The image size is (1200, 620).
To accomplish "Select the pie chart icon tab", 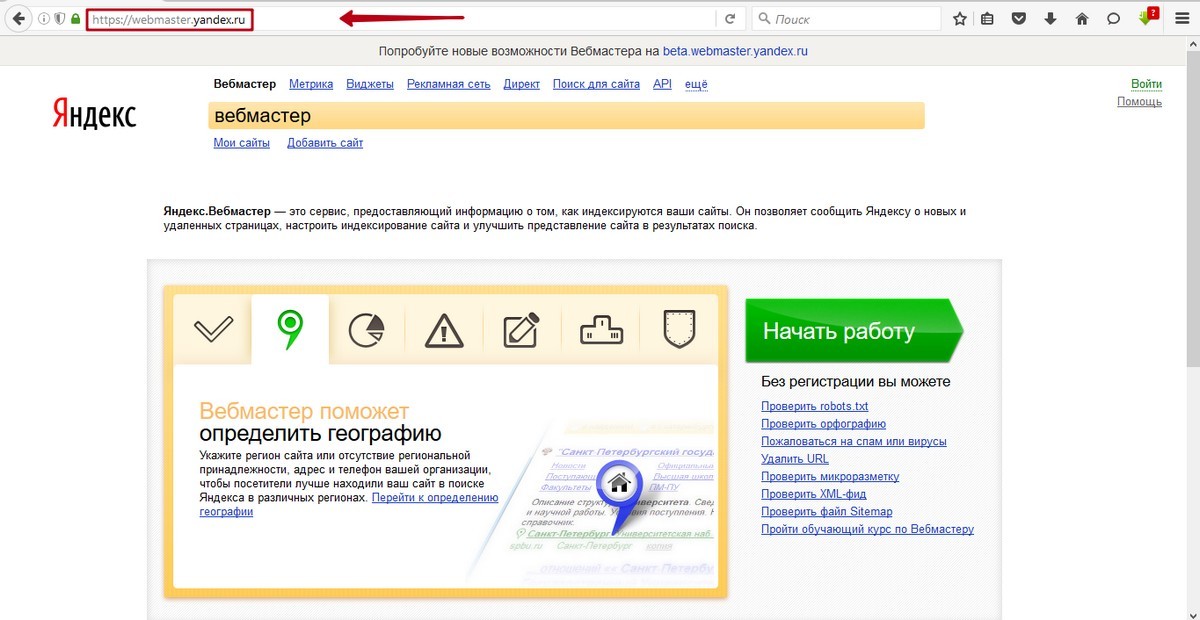I will [367, 329].
